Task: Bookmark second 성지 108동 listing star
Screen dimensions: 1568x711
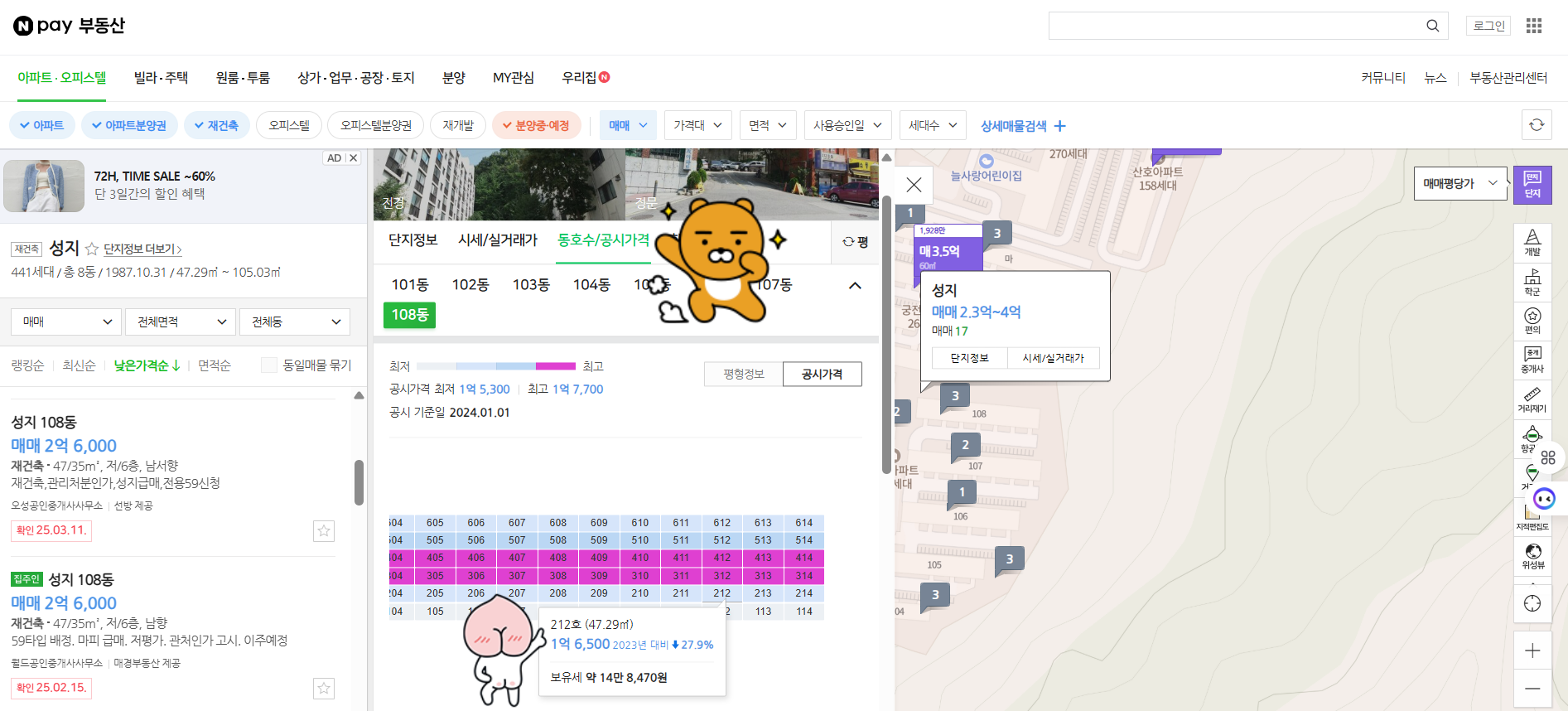Action: [324, 688]
